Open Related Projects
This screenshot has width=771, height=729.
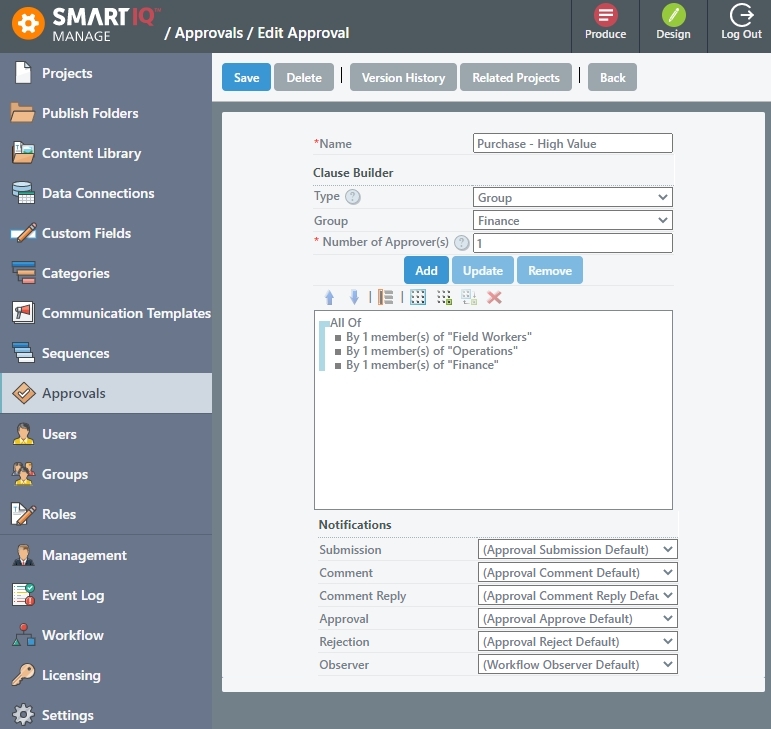click(x=516, y=77)
